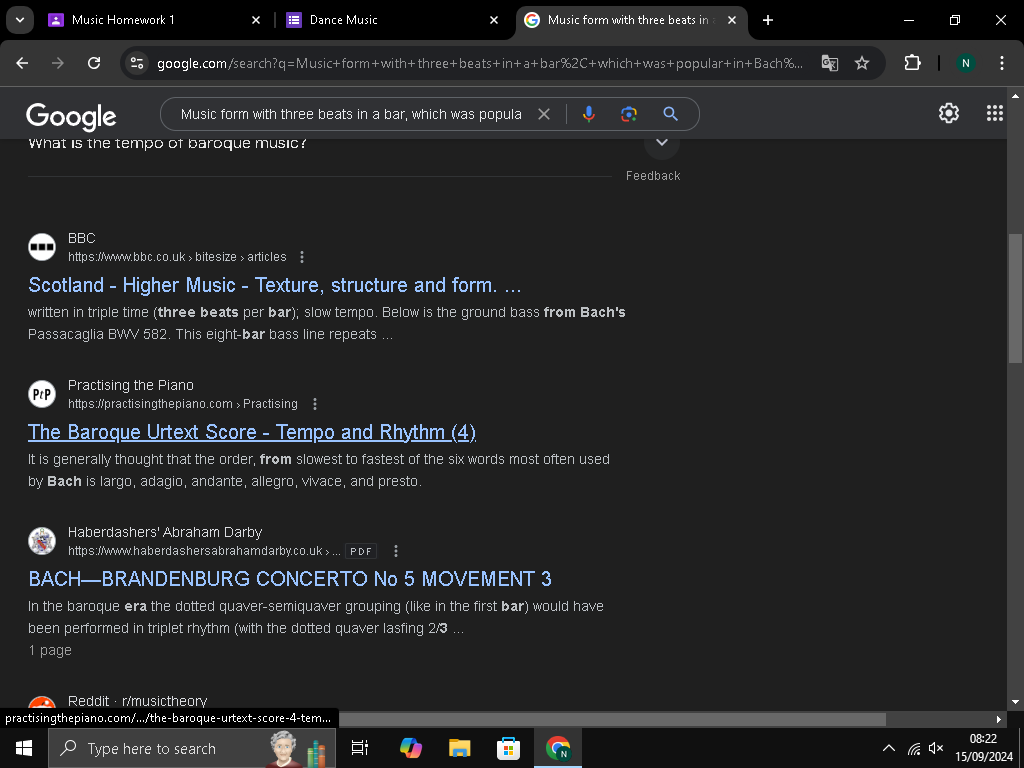Launch Copilot from the taskbar
Screen dimensions: 1024x768
click(x=411, y=748)
